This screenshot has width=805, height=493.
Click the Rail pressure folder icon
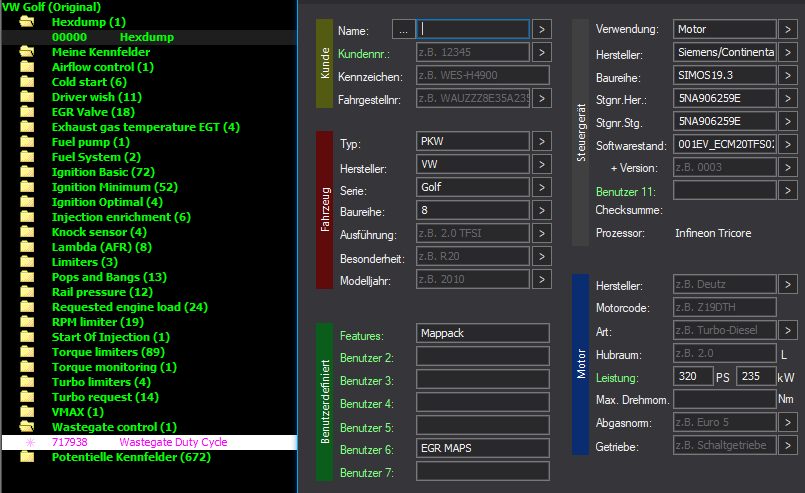point(27,292)
